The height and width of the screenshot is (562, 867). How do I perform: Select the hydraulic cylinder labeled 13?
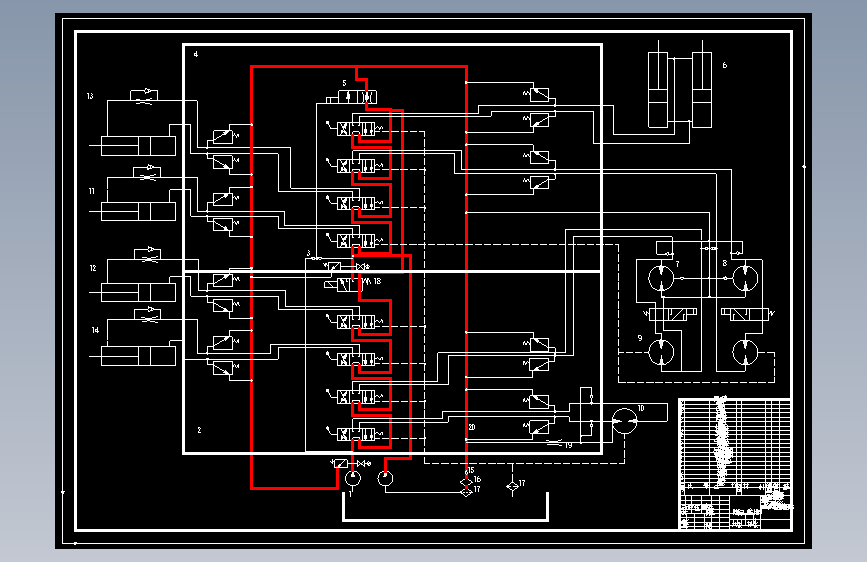point(138,146)
